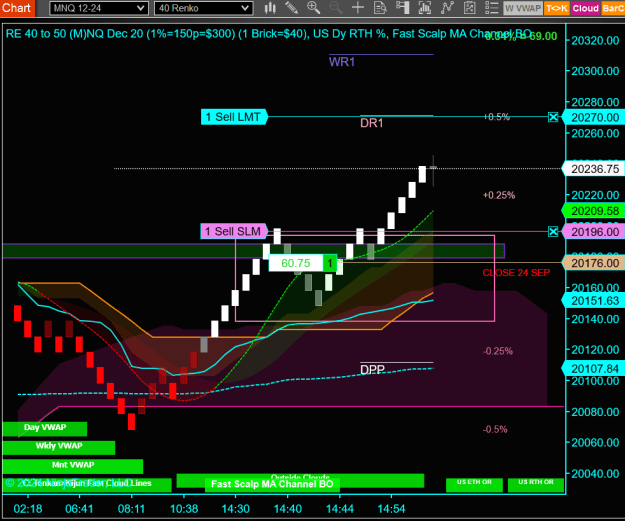Click the 14:54 time axis label
Screen dimensions: 625x521
pyautogui.click(x=391, y=509)
